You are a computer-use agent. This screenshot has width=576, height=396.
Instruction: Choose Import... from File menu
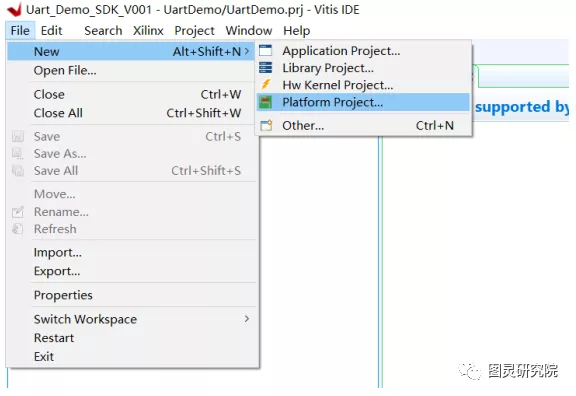[130, 253]
